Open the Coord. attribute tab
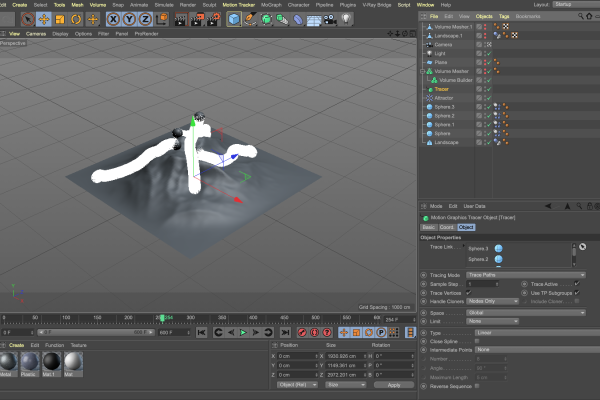Image resolution: width=600 pixels, height=400 pixels. coord(447,227)
